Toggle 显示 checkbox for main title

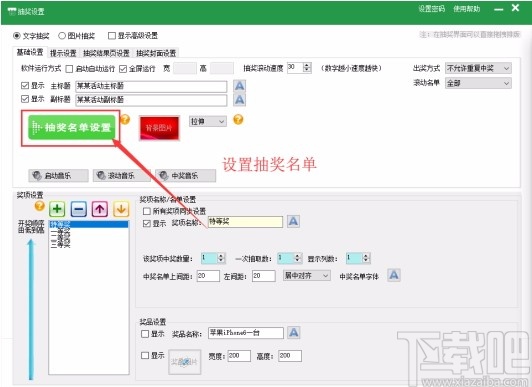pos(25,85)
